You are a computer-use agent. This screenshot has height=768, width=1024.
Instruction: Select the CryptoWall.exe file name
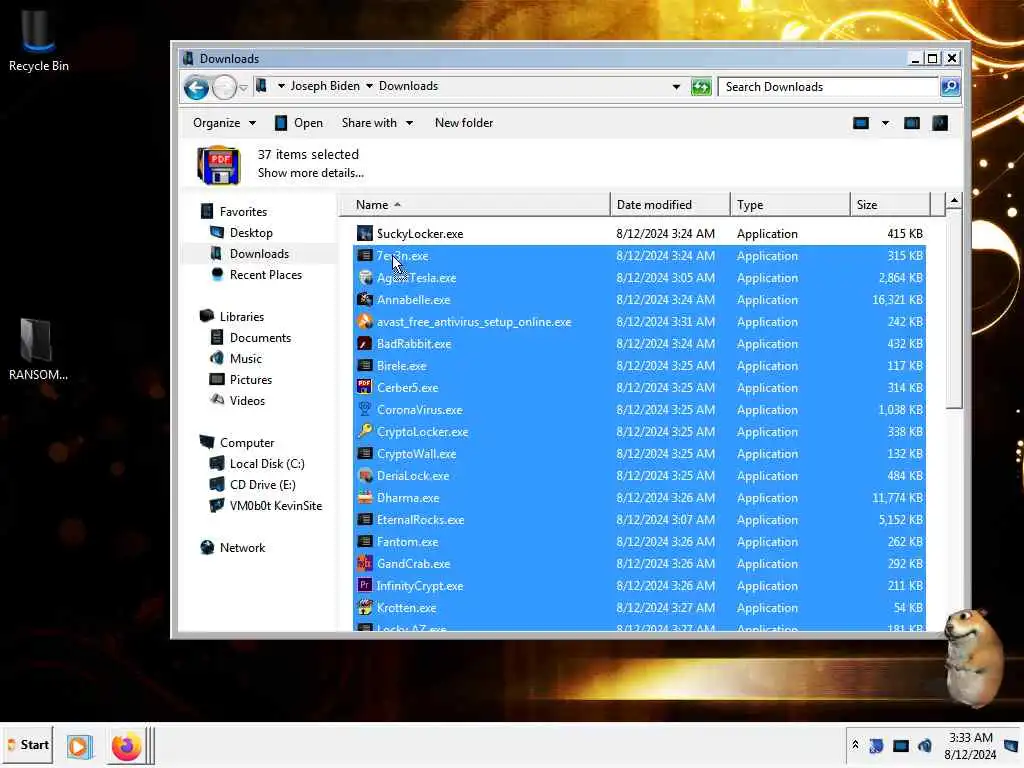[x=416, y=454]
